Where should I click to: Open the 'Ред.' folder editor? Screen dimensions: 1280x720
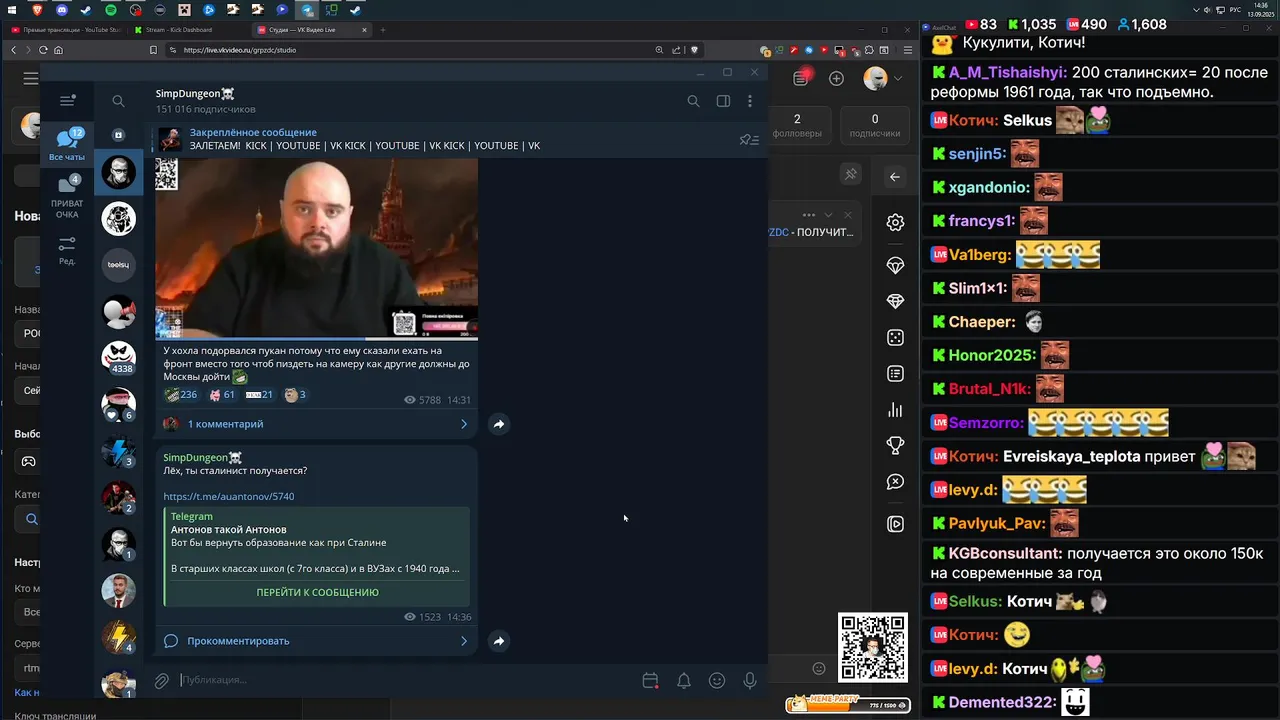[67, 250]
